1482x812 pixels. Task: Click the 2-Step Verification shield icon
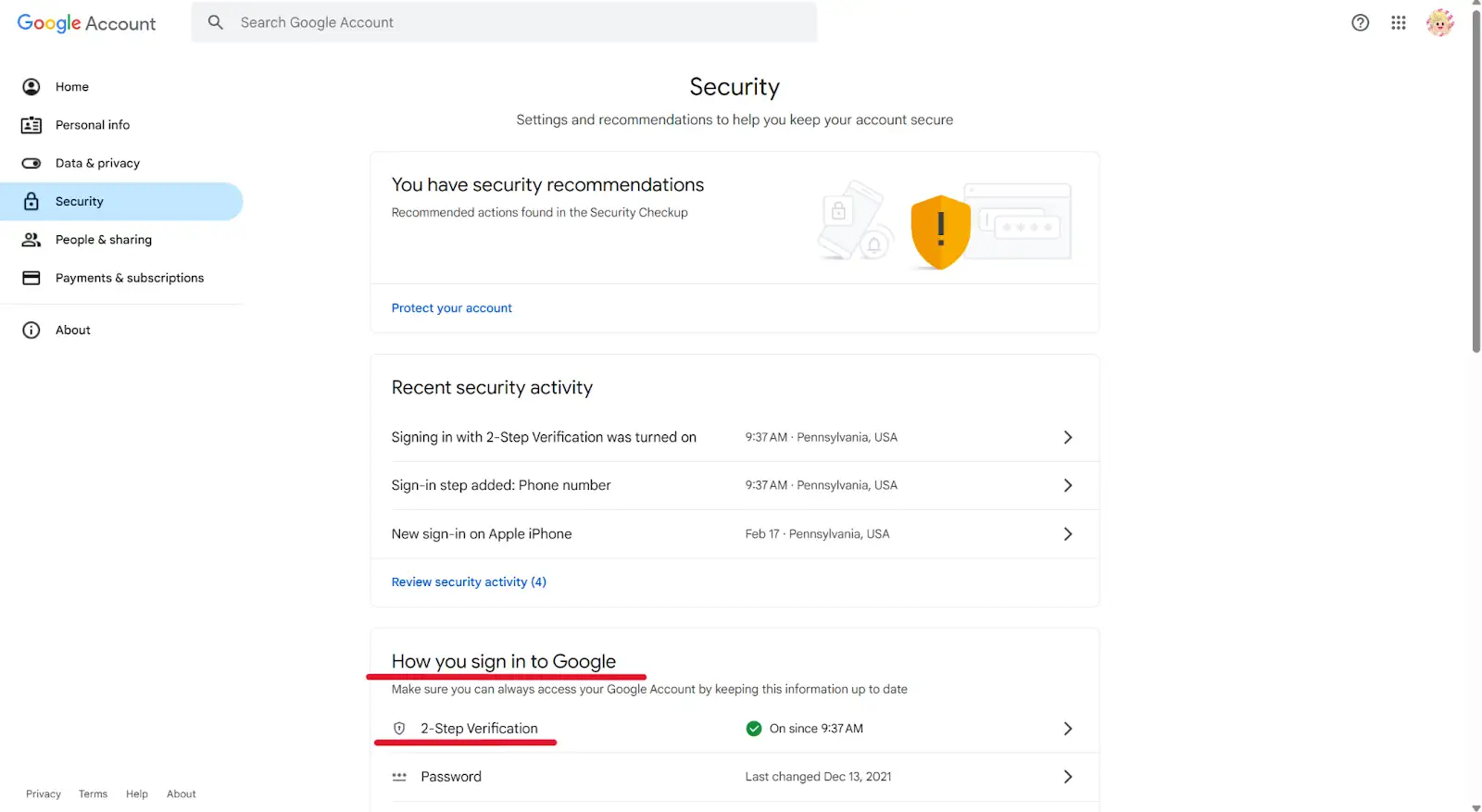point(399,729)
